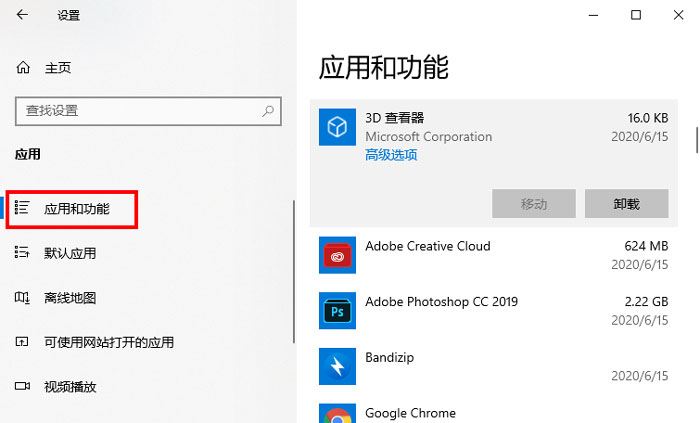Select 应用和功能 in the sidebar
700x423 pixels.
click(x=77, y=209)
